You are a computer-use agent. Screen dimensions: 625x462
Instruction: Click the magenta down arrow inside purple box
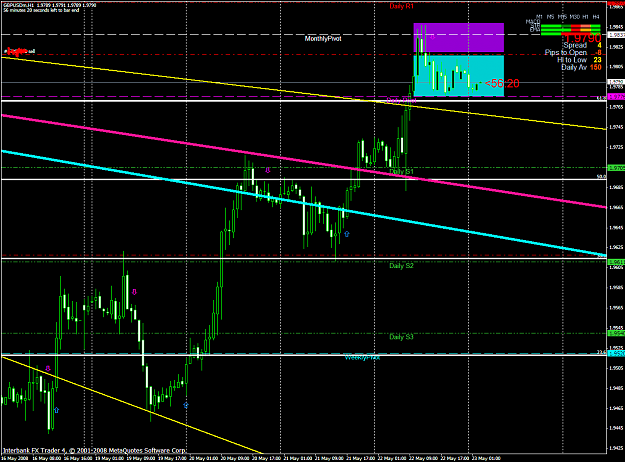click(432, 37)
